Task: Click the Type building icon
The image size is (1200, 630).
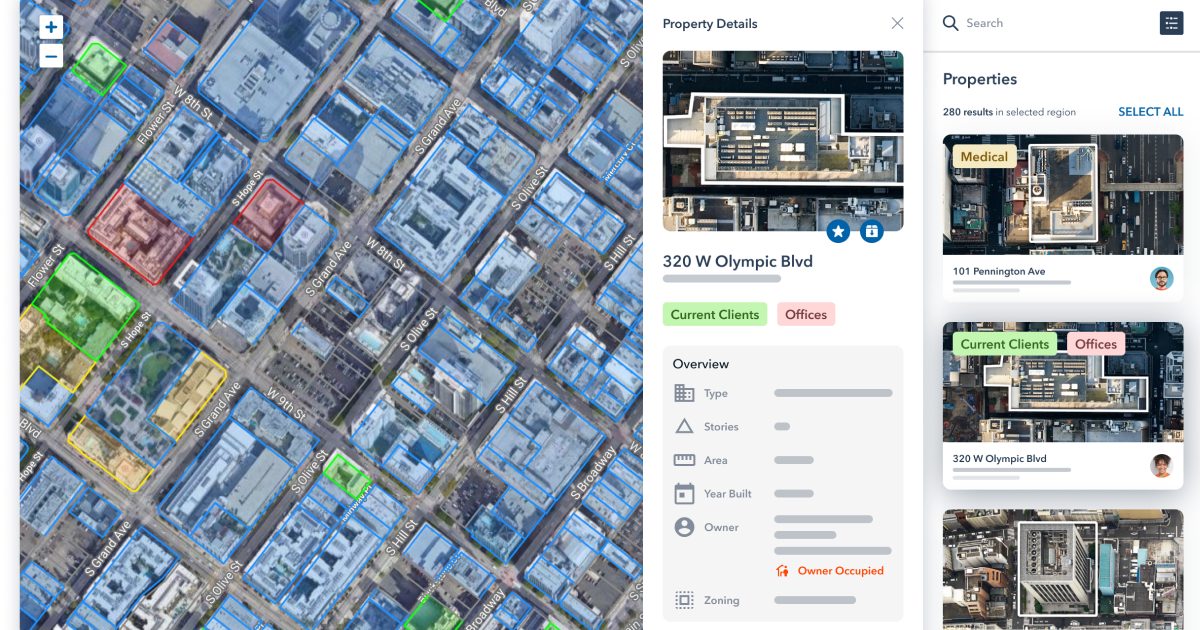Action: coord(684,393)
